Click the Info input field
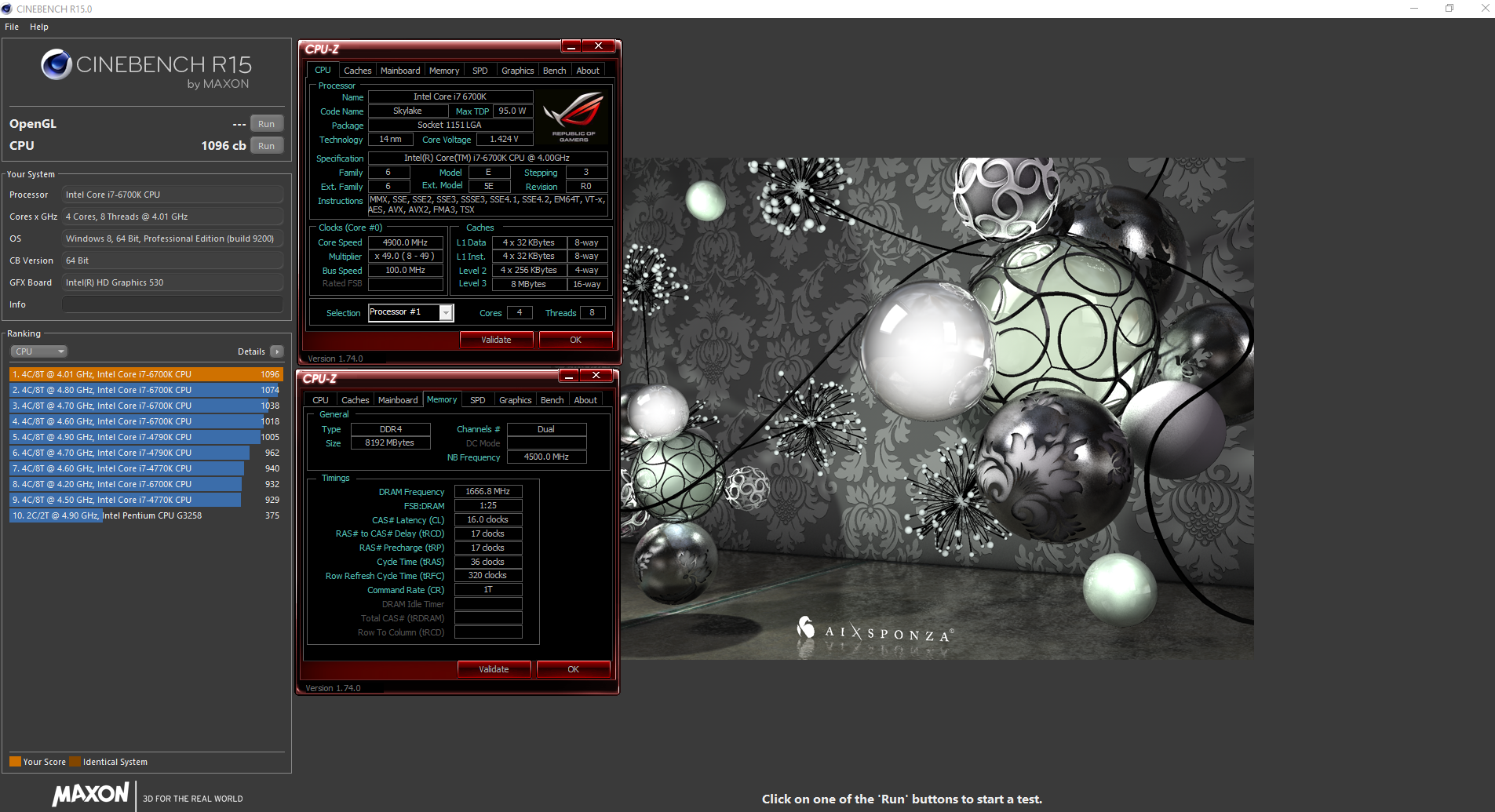Image resolution: width=1495 pixels, height=812 pixels. tap(173, 304)
